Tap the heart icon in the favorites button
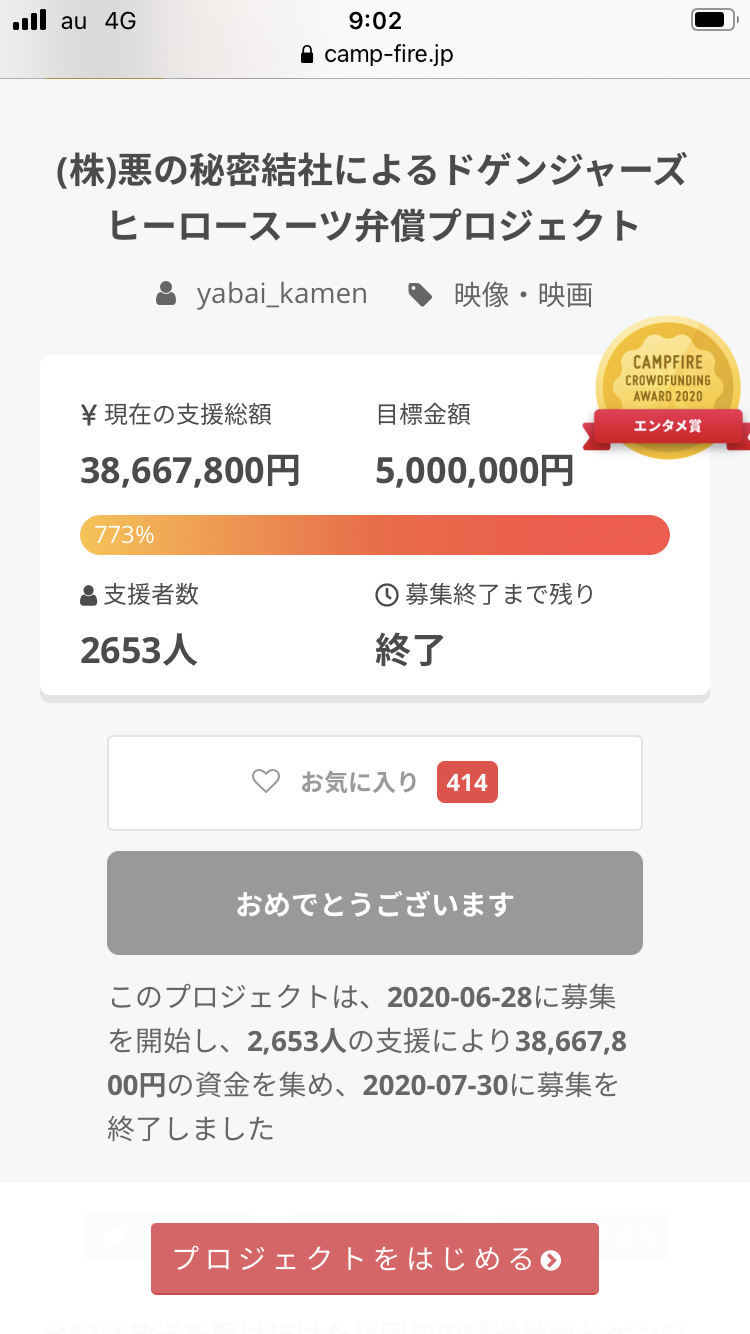This screenshot has width=750, height=1334. (266, 781)
